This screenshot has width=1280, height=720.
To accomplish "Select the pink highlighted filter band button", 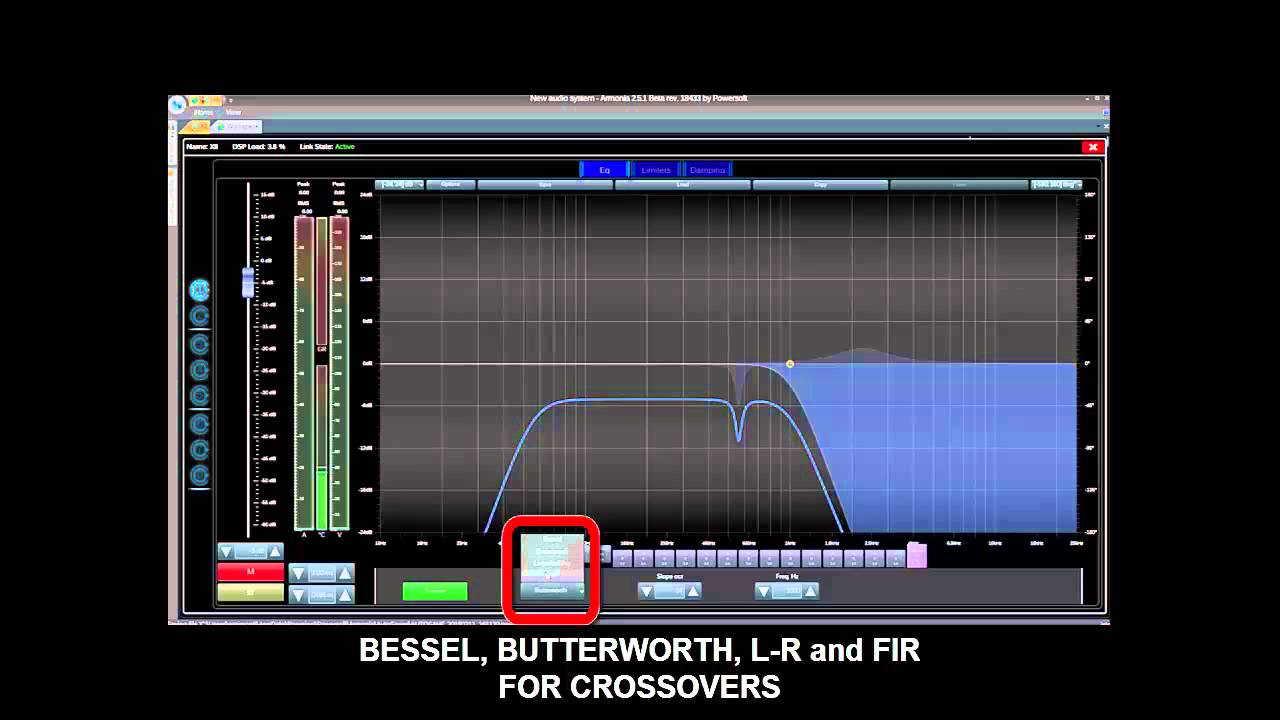I will click(x=917, y=557).
